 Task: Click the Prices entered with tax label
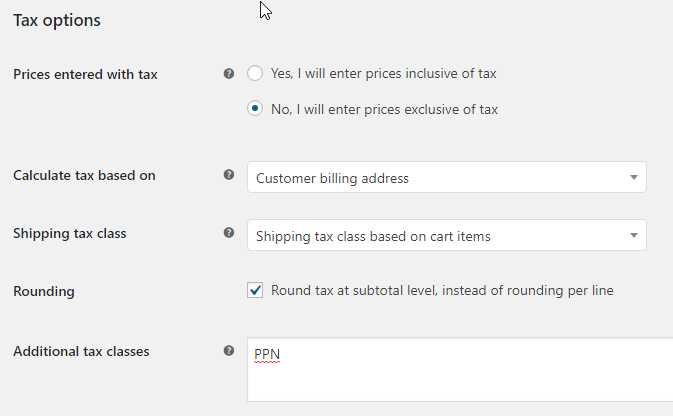pos(85,74)
